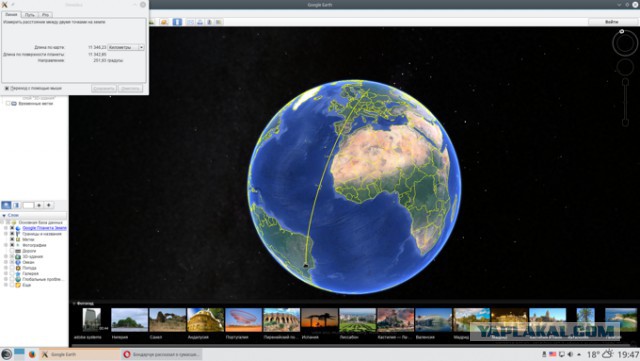Expand the Ещё layer node

click(6, 285)
